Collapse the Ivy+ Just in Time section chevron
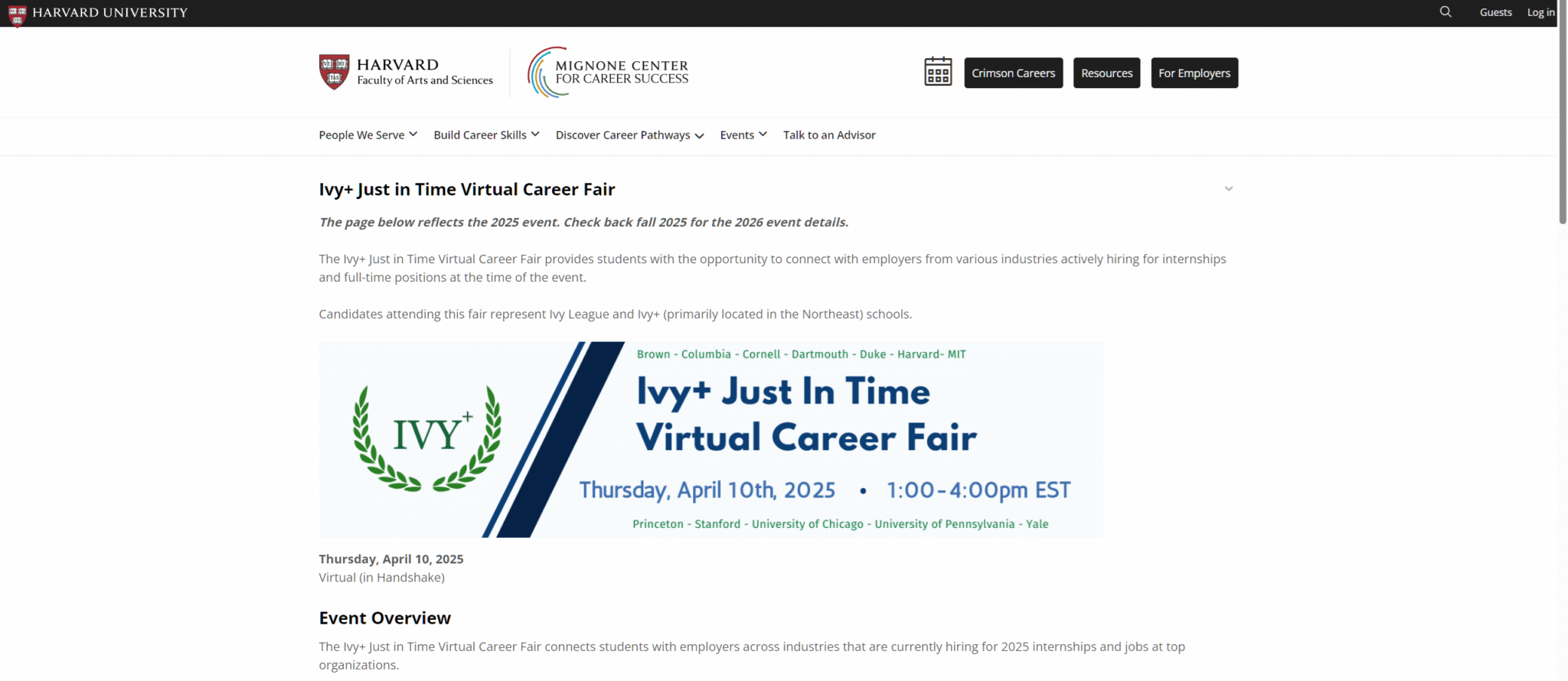Viewport: 1568px width, 681px height. 1229,189
